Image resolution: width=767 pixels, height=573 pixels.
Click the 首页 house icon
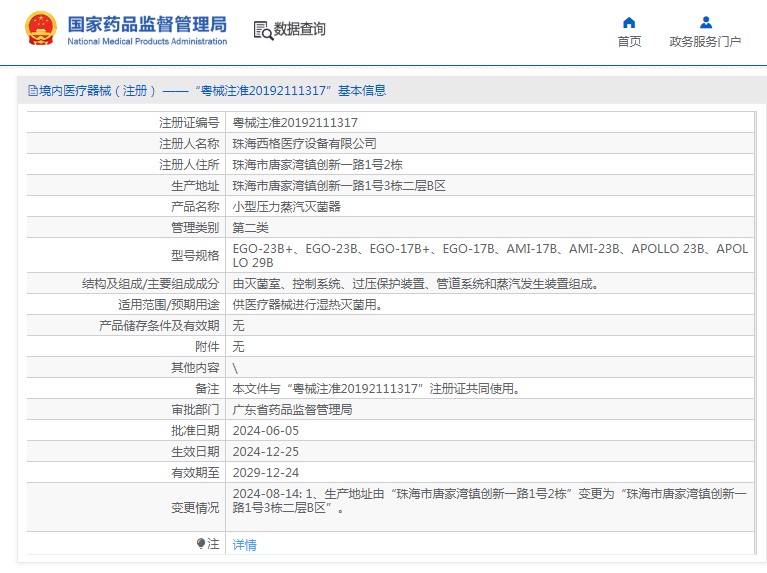(629, 22)
